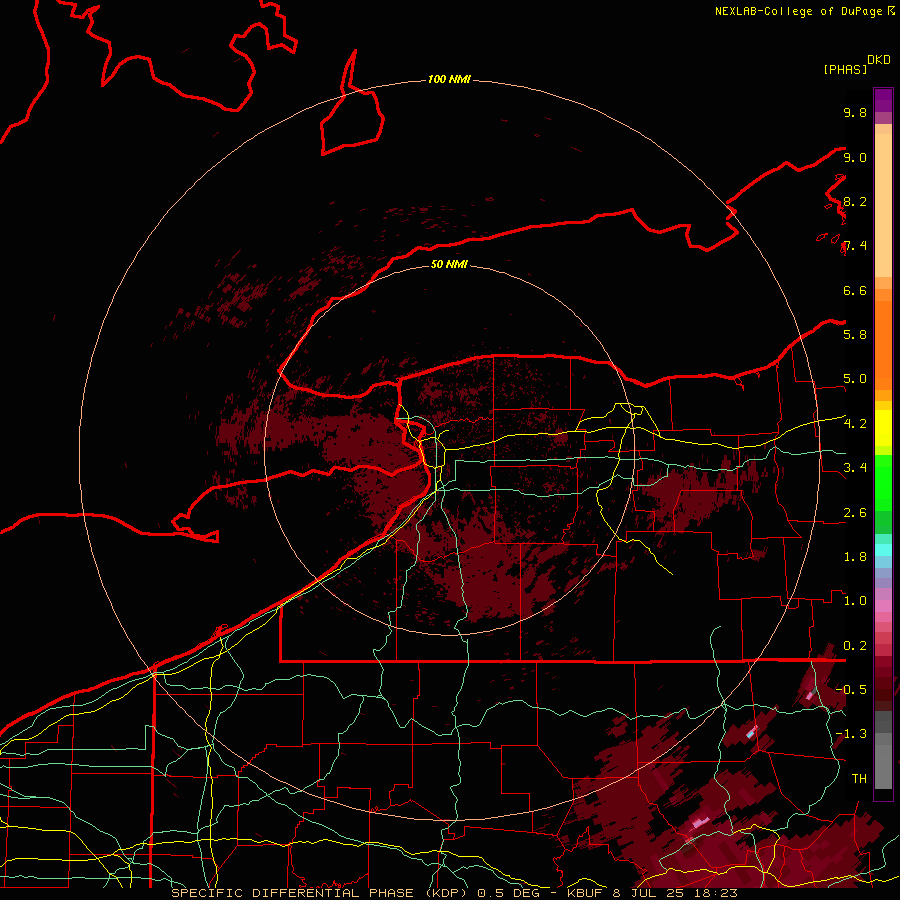The width and height of the screenshot is (900, 900).
Task: Click the 0.2 value on the color scale
Action: [855, 646]
